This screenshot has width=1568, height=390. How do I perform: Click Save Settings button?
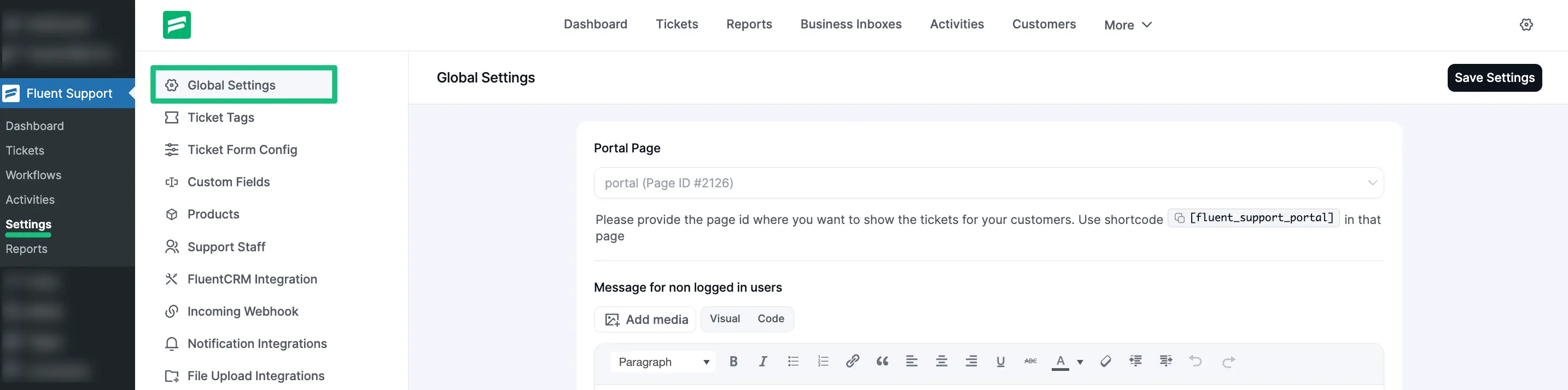[x=1494, y=78]
